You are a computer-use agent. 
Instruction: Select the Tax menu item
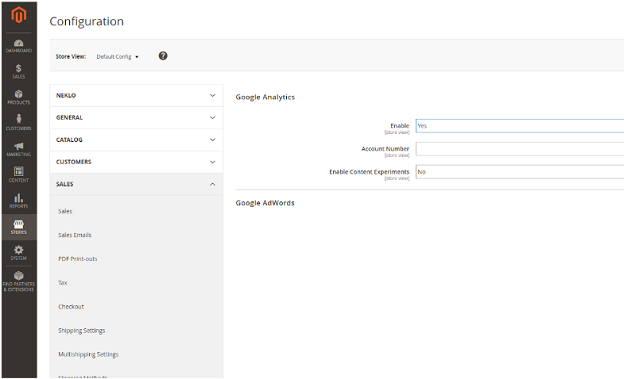click(63, 283)
